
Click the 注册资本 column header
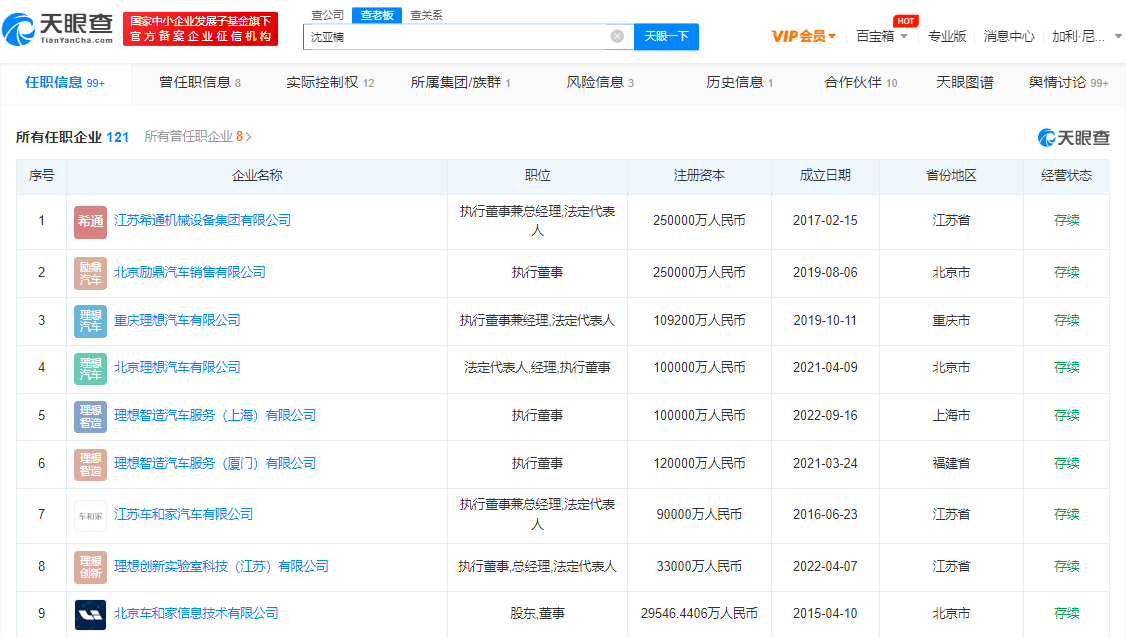pyautogui.click(x=699, y=175)
